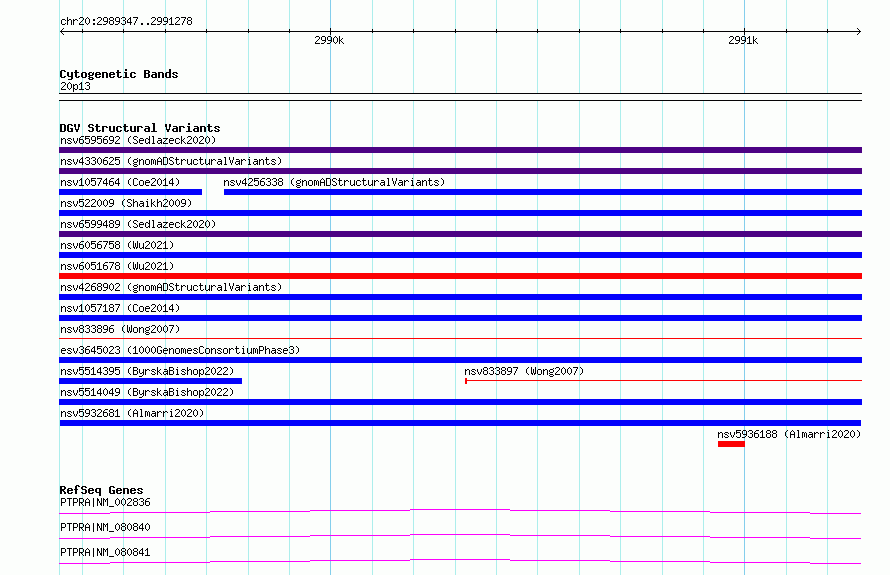Click the blue bar under nsv5514049
Viewport: 890px width, 575px height.
pos(460,402)
